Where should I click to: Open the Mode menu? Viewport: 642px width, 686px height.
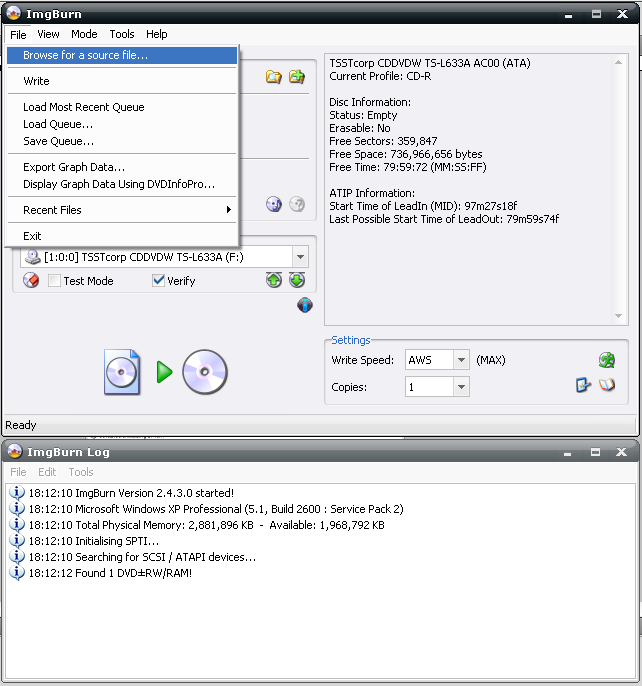coord(84,34)
